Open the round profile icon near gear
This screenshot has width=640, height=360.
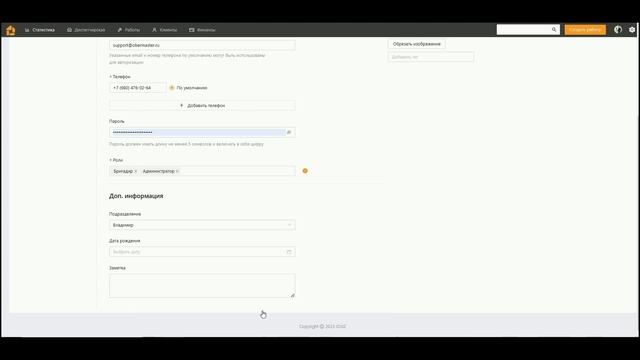[618, 29]
